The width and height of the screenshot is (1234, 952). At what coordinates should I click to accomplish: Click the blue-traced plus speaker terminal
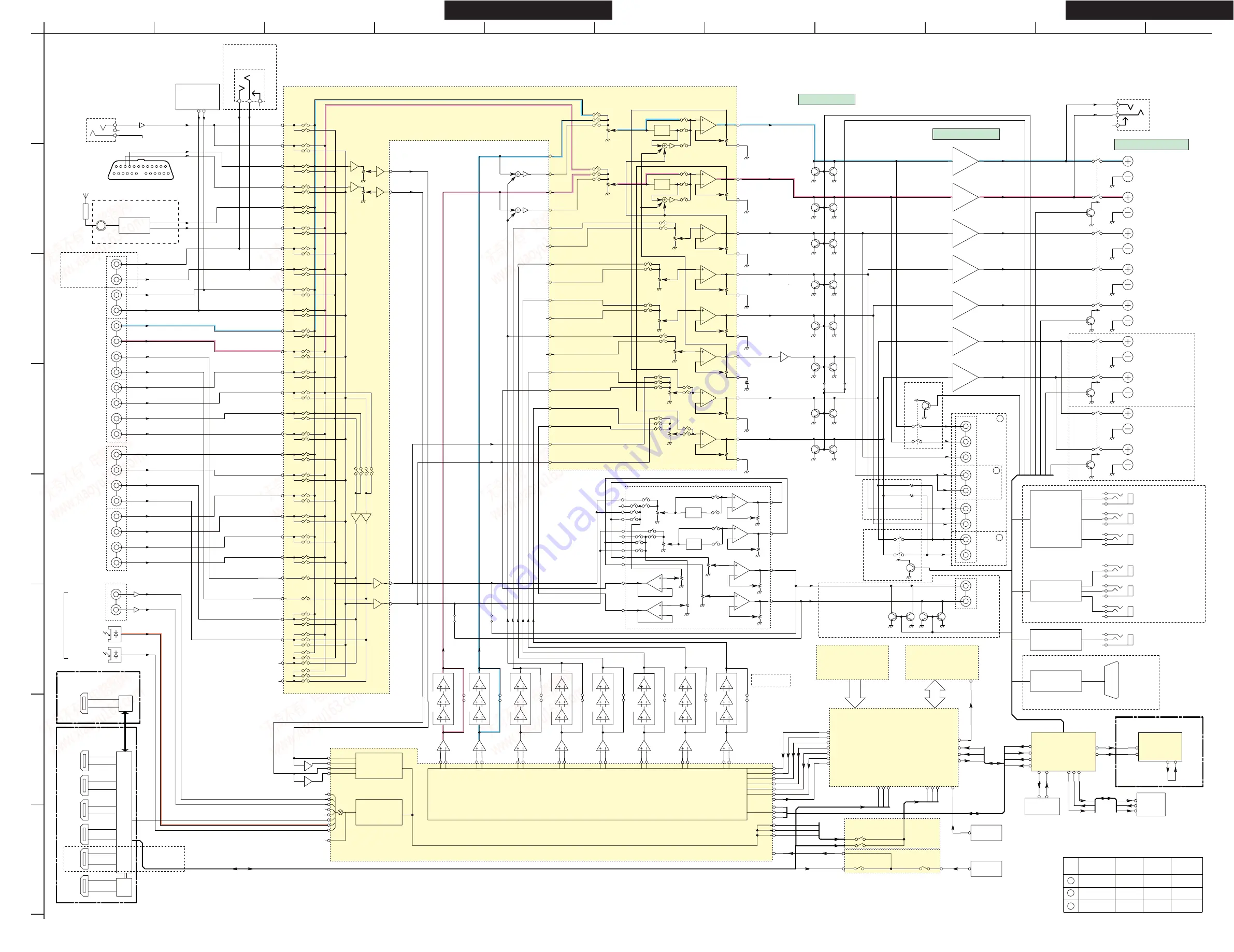coord(1128,161)
